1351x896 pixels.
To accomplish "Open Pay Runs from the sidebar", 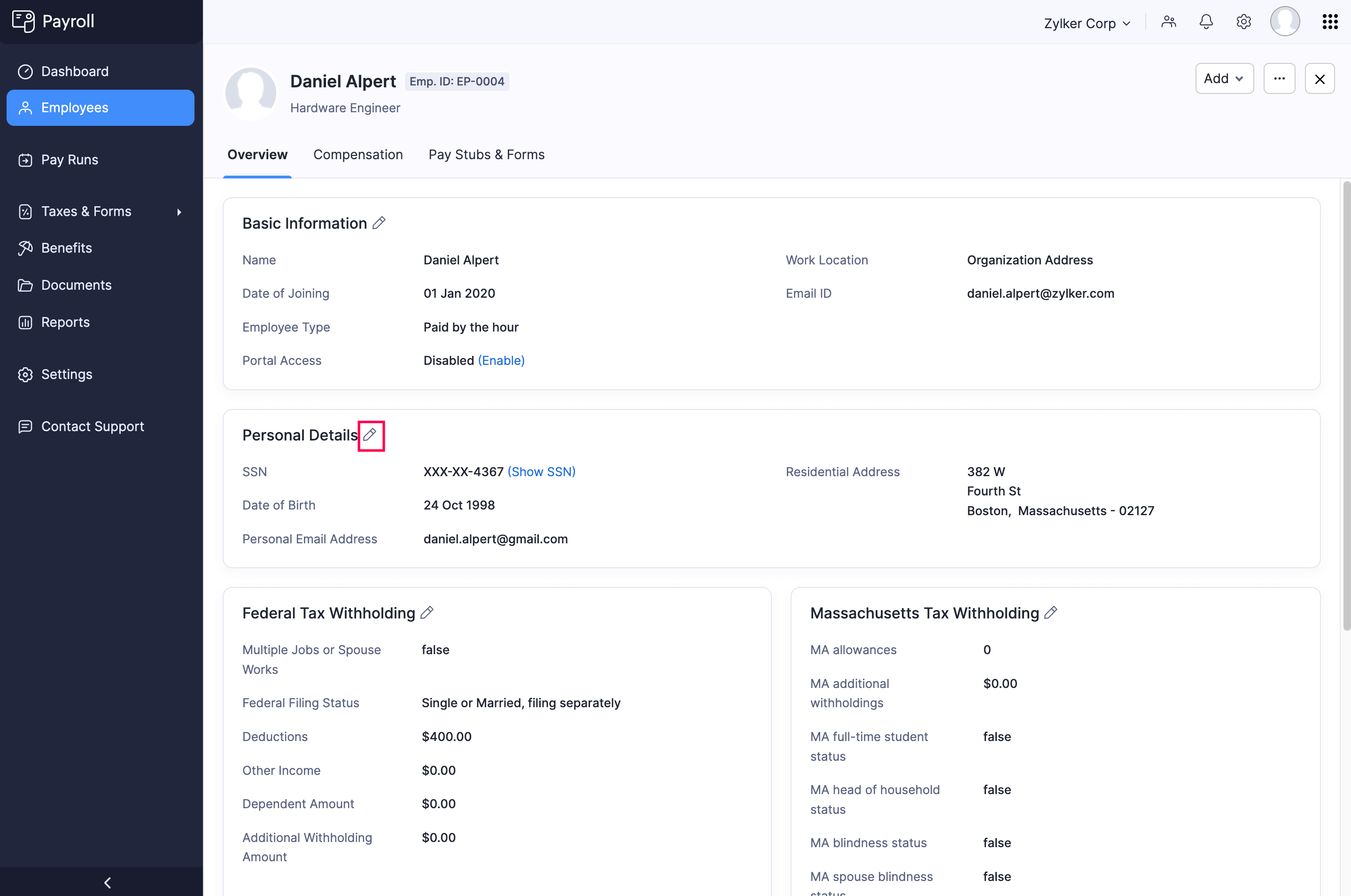I will (69, 159).
